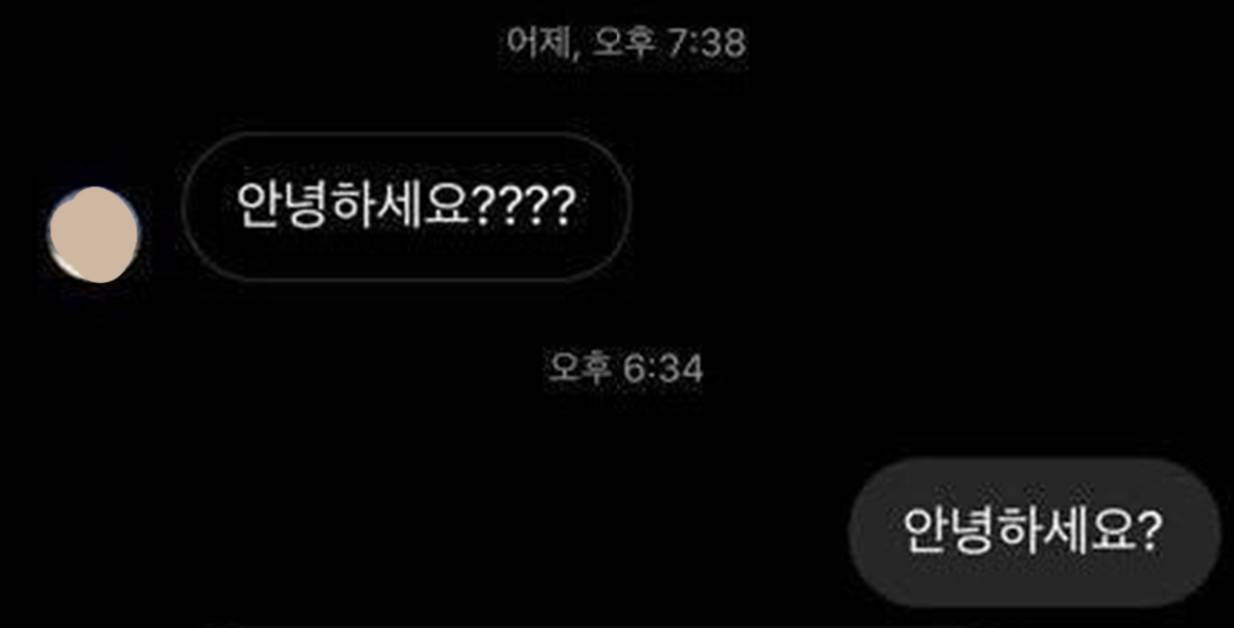The width and height of the screenshot is (1234, 628).
Task: Select the received message 안녕하세요????
Action: click(x=406, y=206)
